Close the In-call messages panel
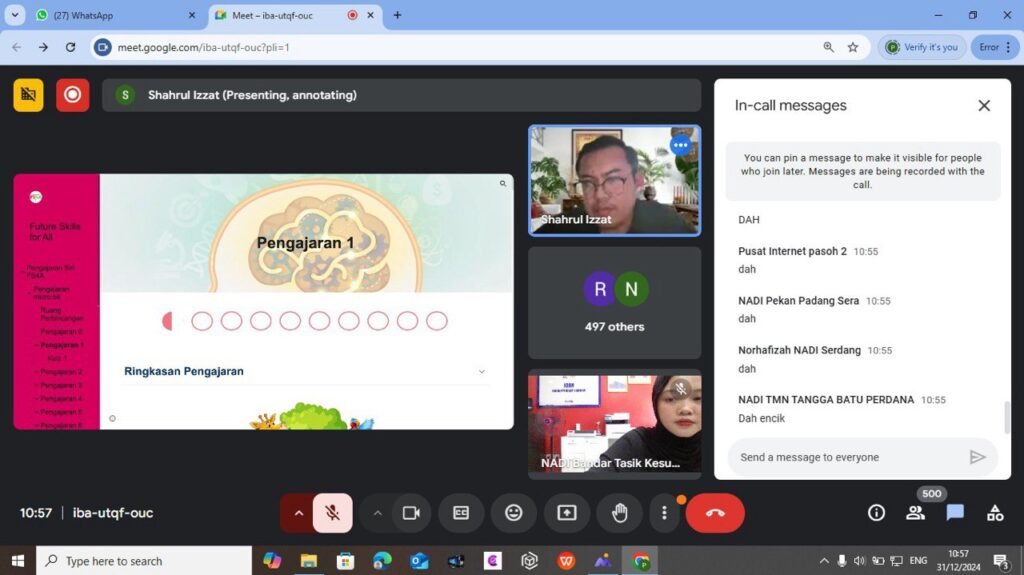 [x=984, y=106]
